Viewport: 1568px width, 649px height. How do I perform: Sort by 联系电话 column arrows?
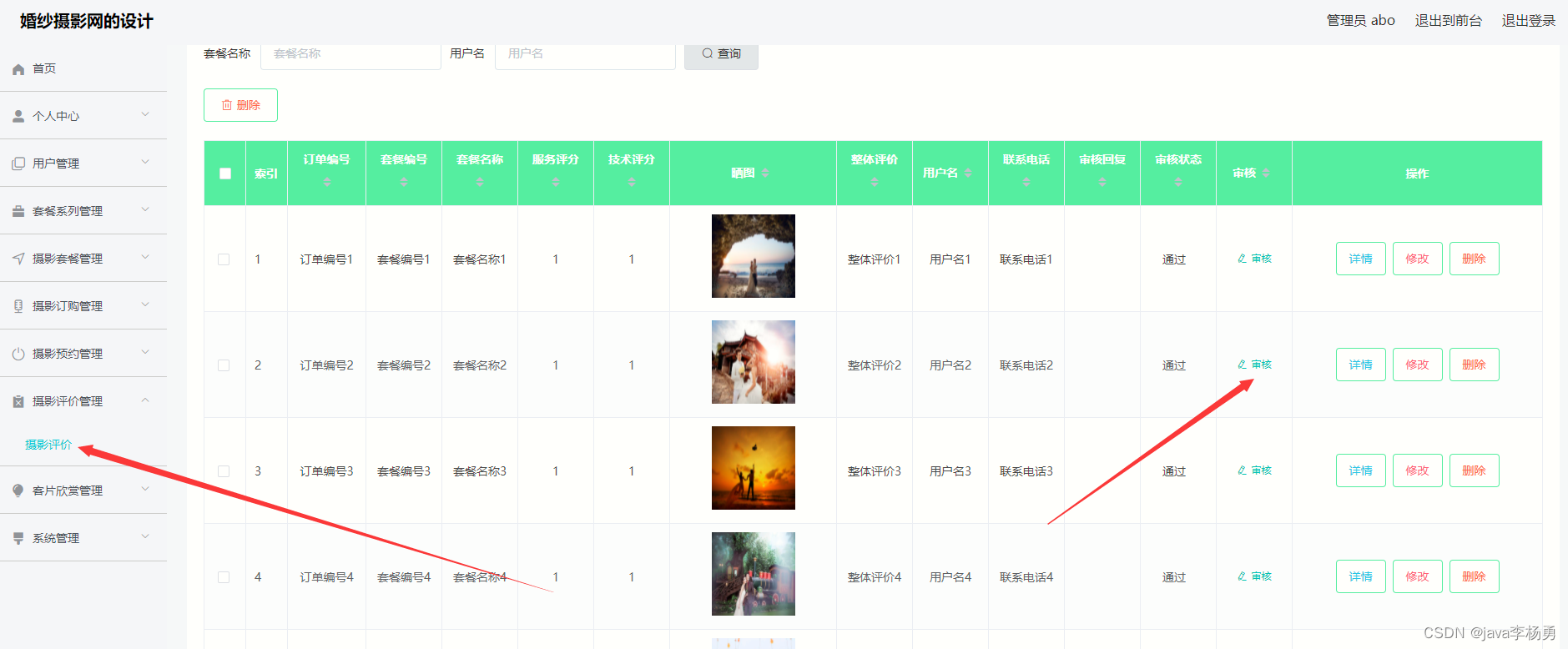pos(1026,182)
